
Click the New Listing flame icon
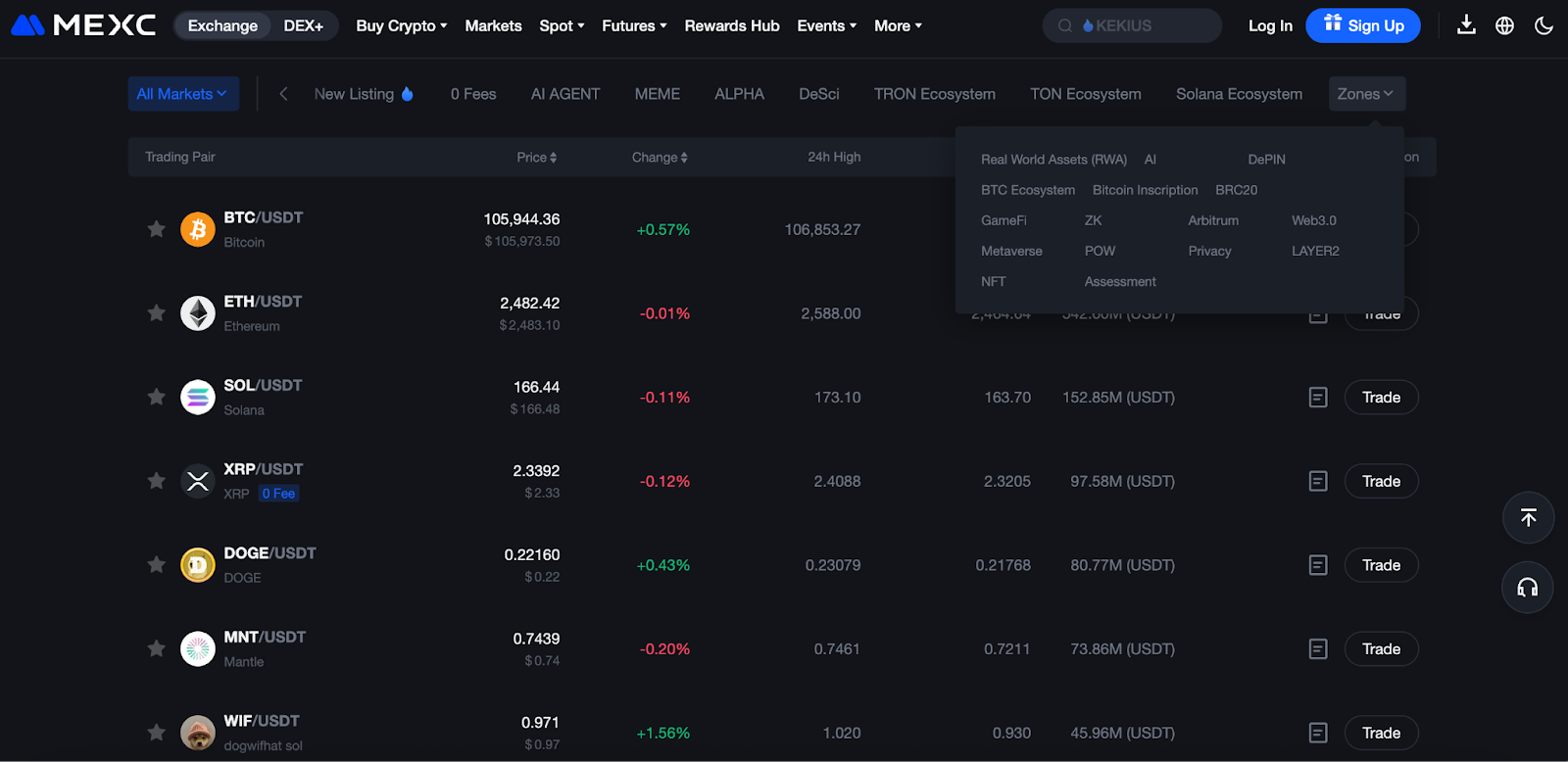(408, 94)
